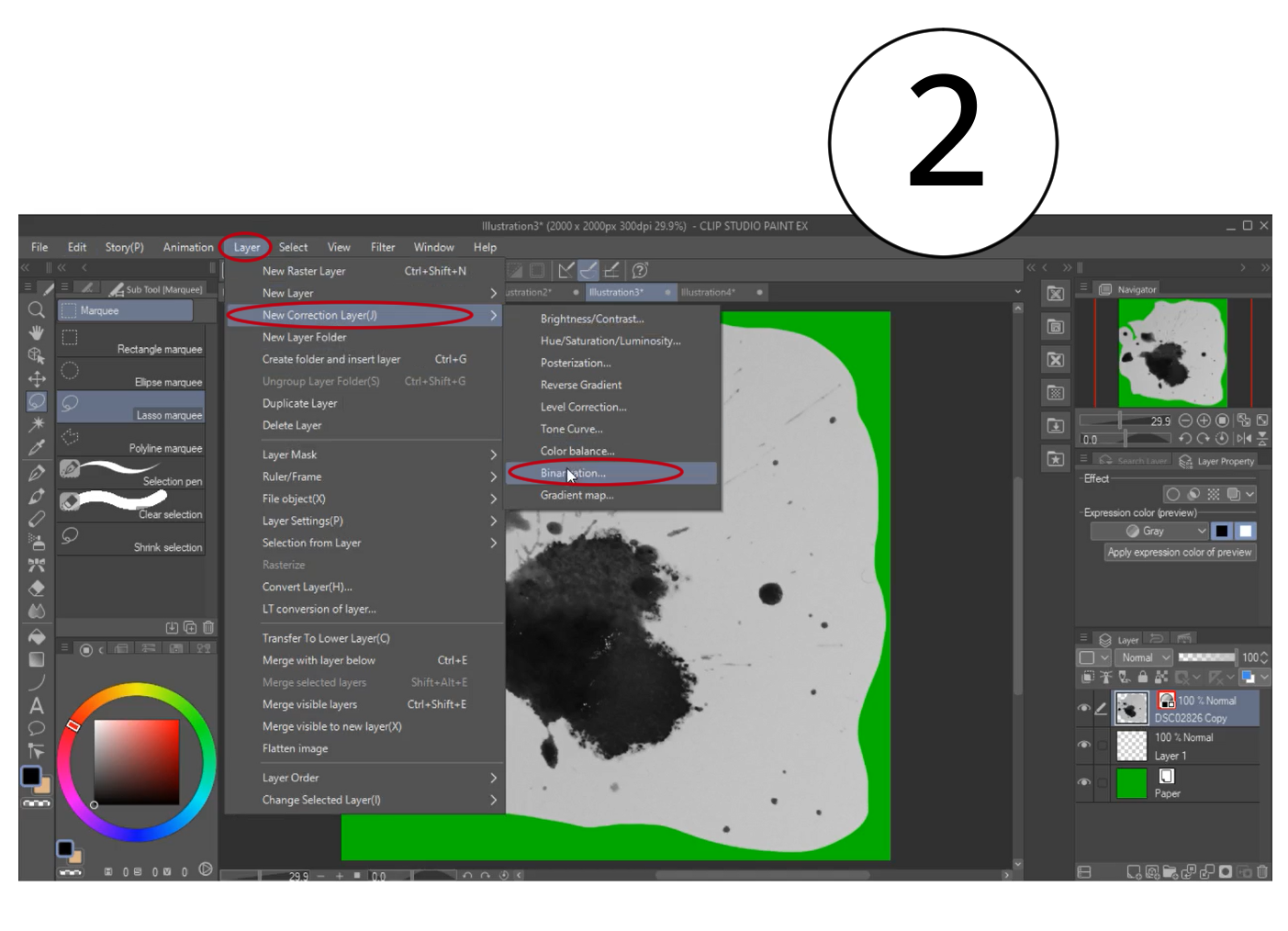The height and width of the screenshot is (931, 1288).
Task: Select the Move layer tool
Action: coord(38,379)
